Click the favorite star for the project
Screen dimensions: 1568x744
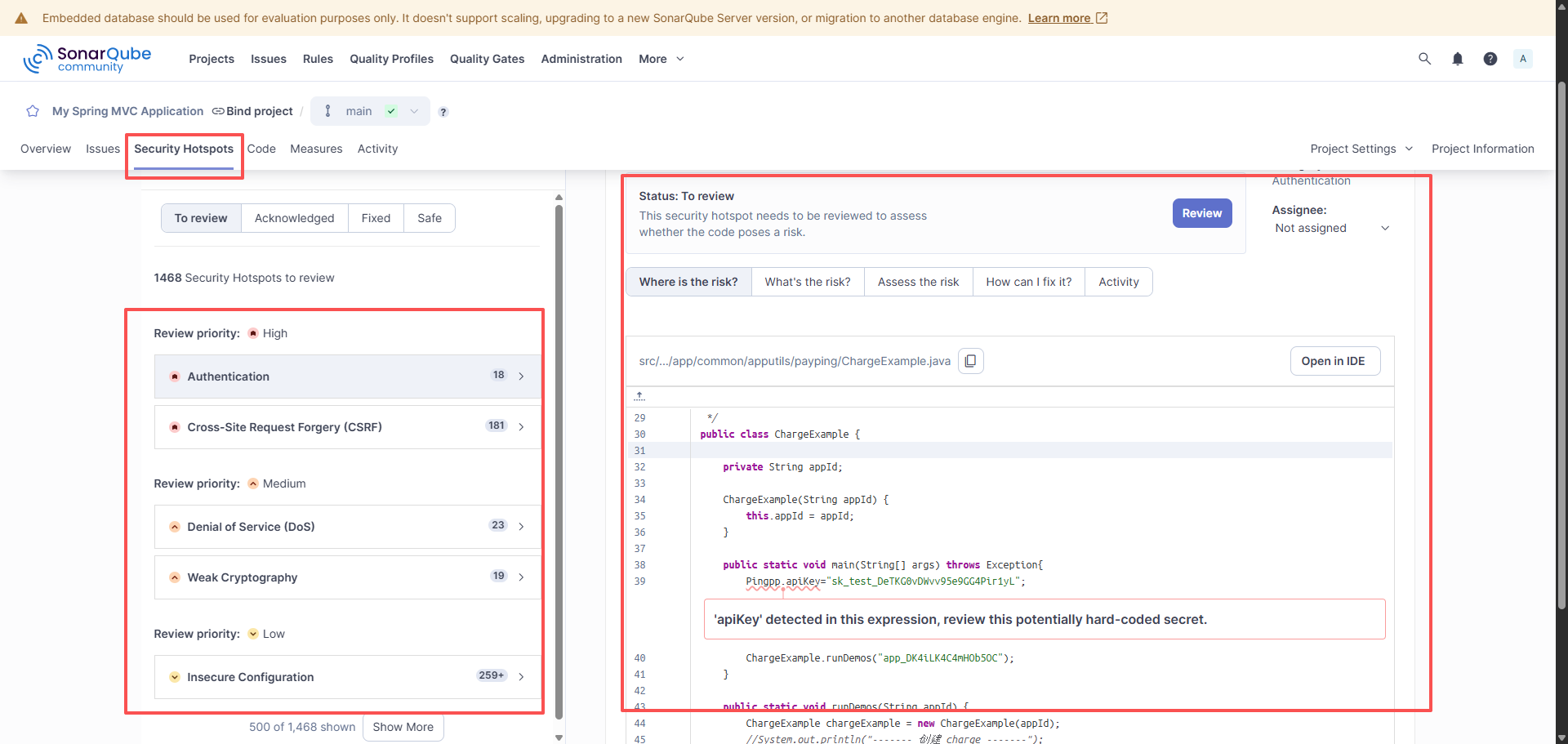[32, 111]
